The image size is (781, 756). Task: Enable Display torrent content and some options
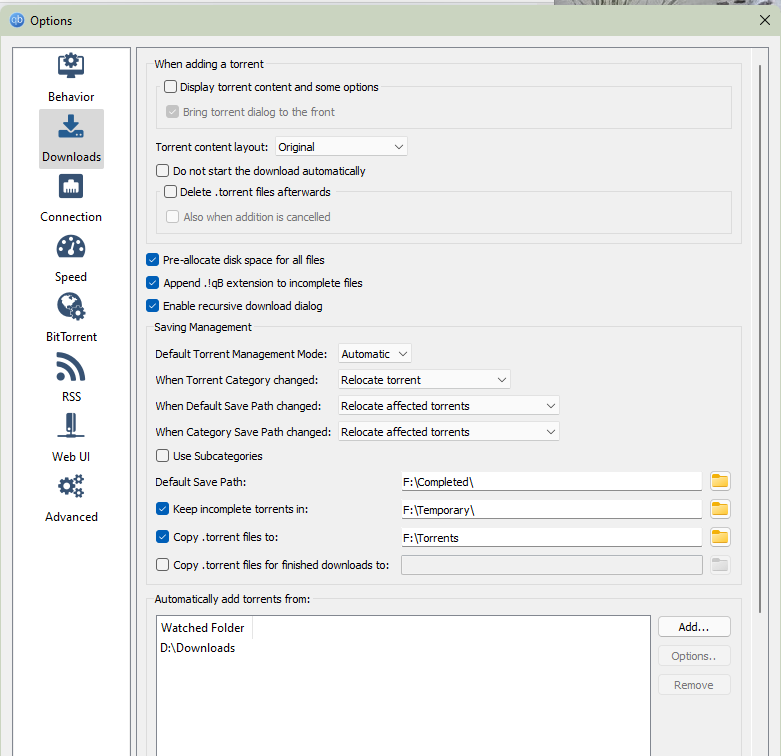(x=170, y=87)
